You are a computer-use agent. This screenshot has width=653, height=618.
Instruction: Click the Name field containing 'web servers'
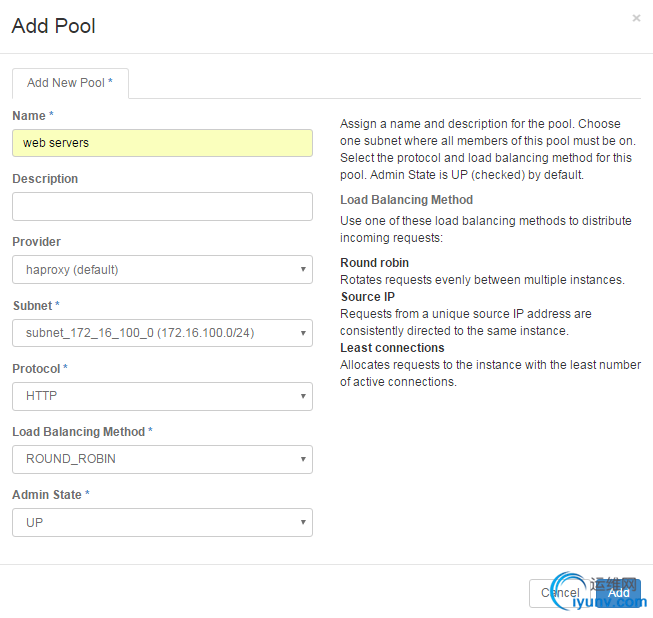click(162, 143)
